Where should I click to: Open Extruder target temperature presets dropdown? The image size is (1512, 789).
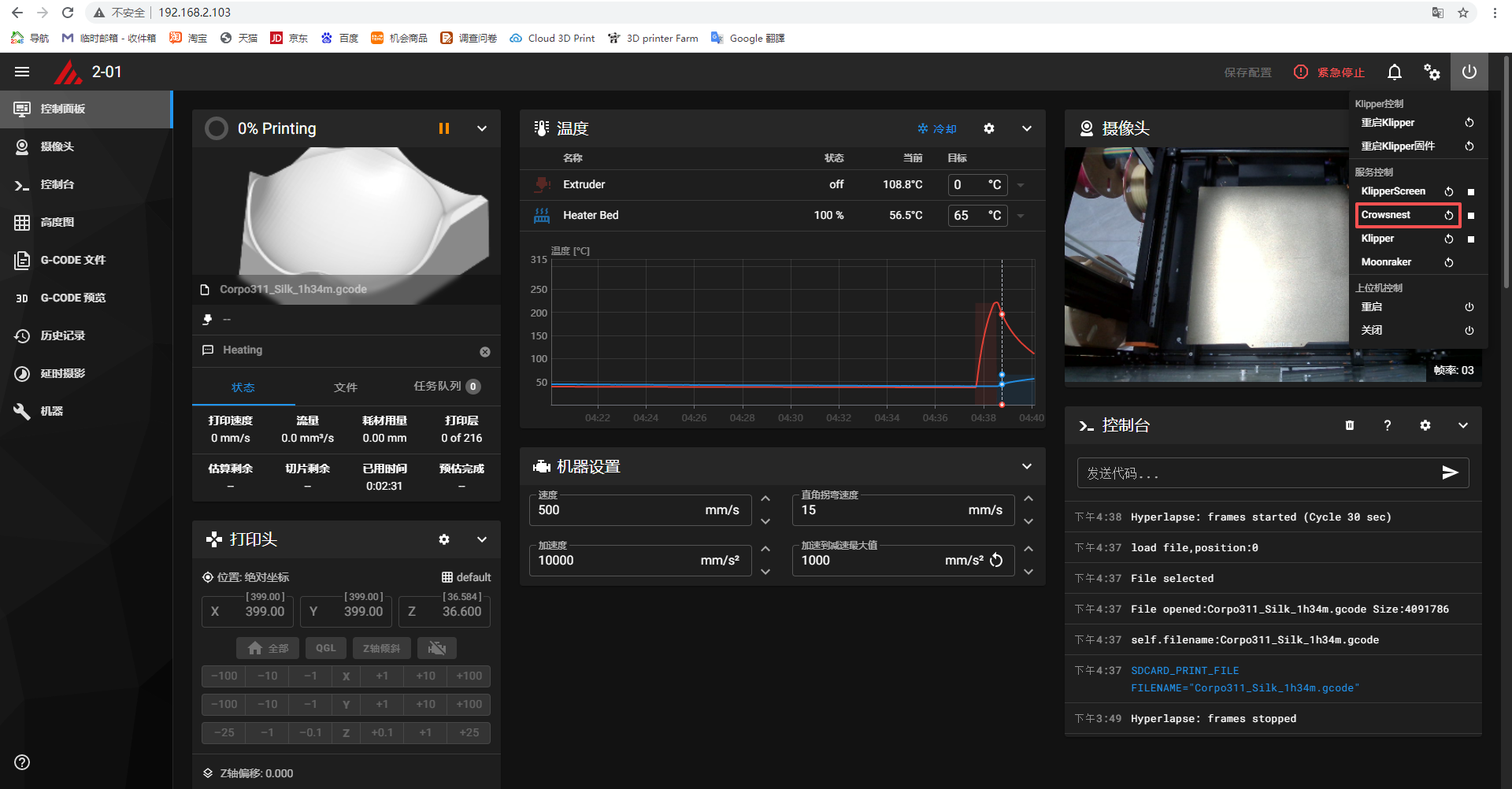[x=1021, y=185]
